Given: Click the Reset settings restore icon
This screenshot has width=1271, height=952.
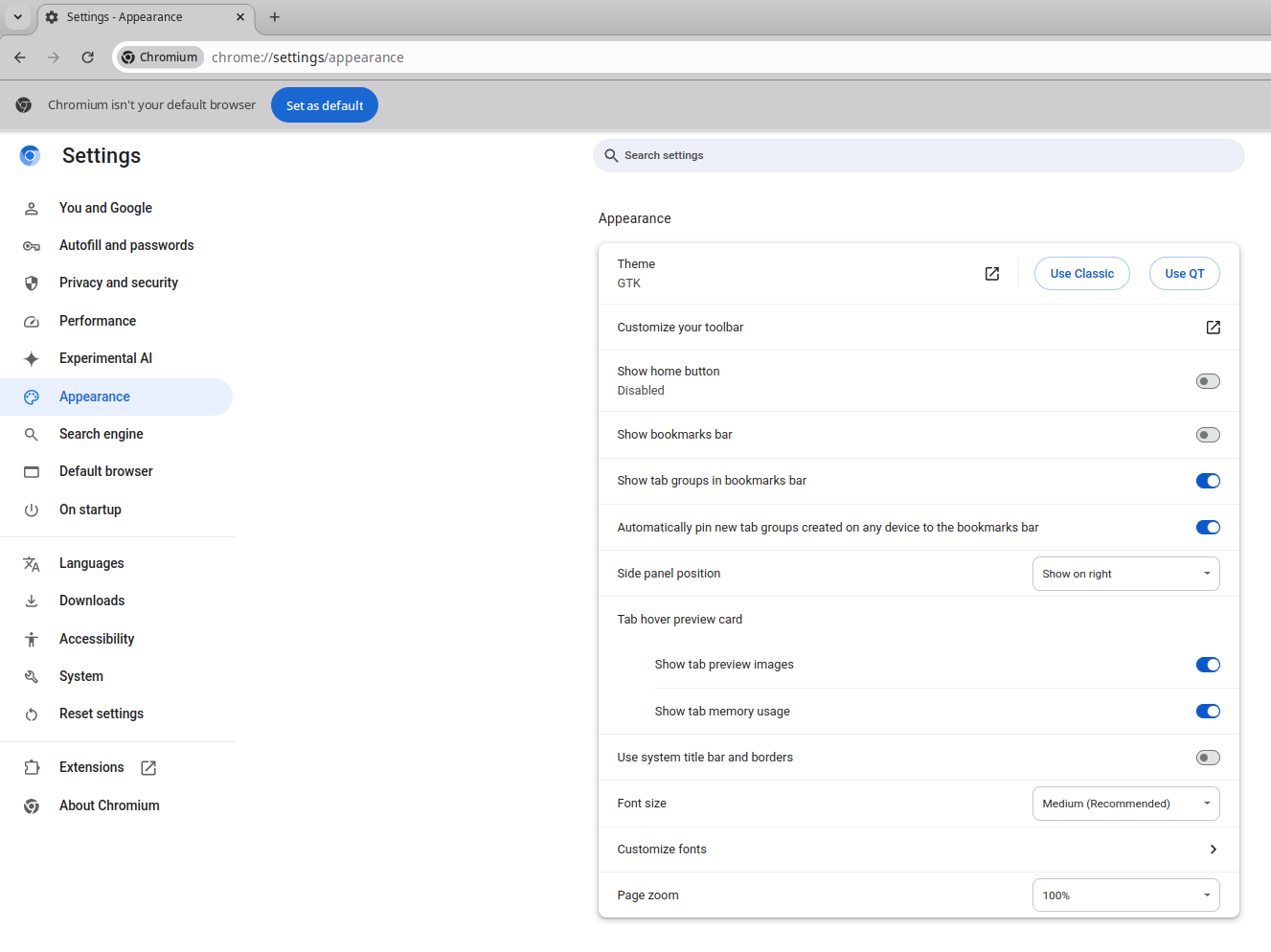Looking at the screenshot, I should (x=32, y=714).
